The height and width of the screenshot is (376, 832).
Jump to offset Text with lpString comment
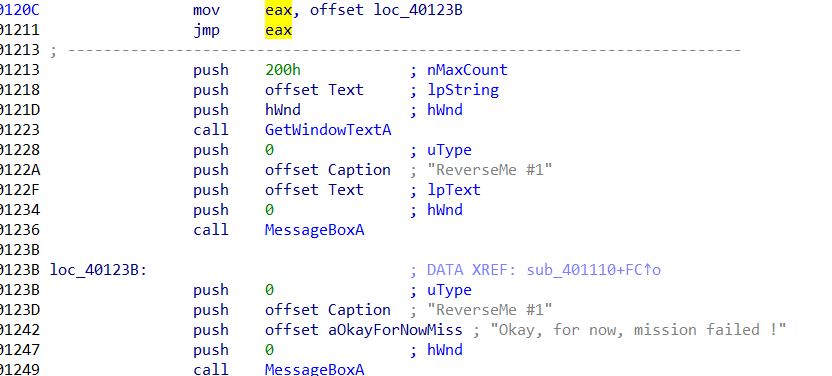click(x=315, y=90)
